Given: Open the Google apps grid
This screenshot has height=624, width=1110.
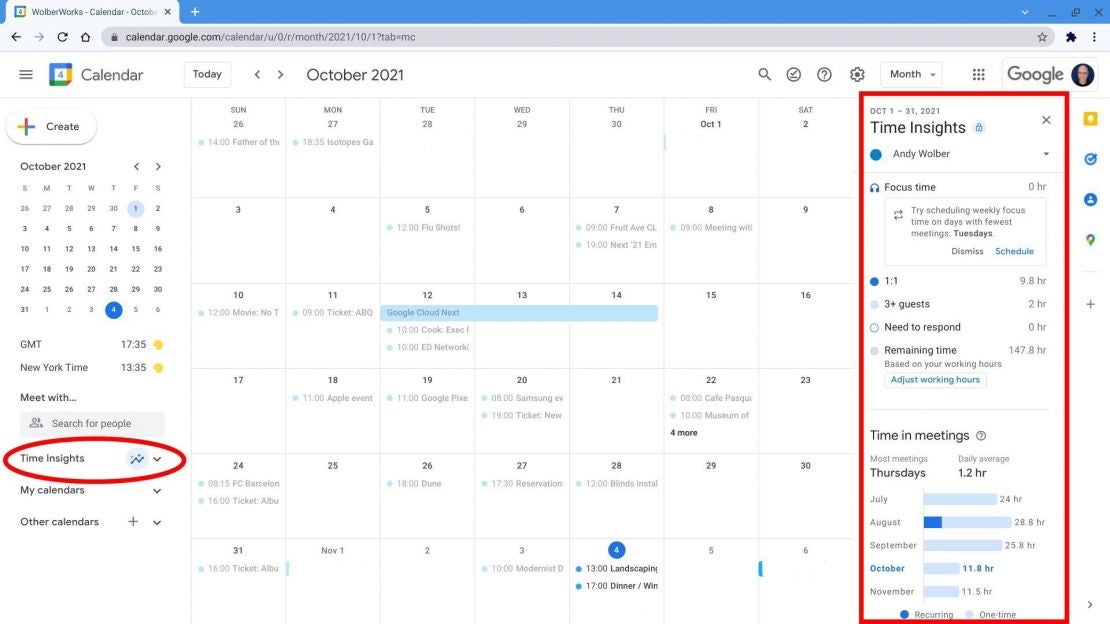Looking at the screenshot, I should (978, 74).
